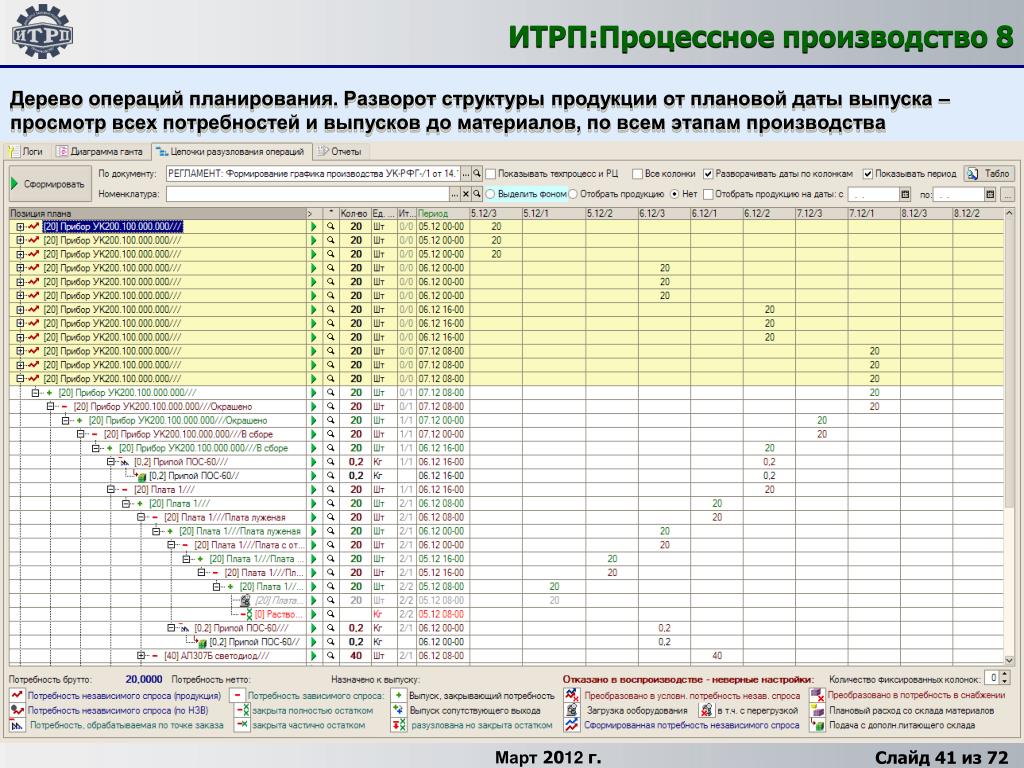Screen dimensions: 1024x768
Task: Collapse the Прибор УК200.100.000.000///В сборе demand node
Action: click(80, 434)
